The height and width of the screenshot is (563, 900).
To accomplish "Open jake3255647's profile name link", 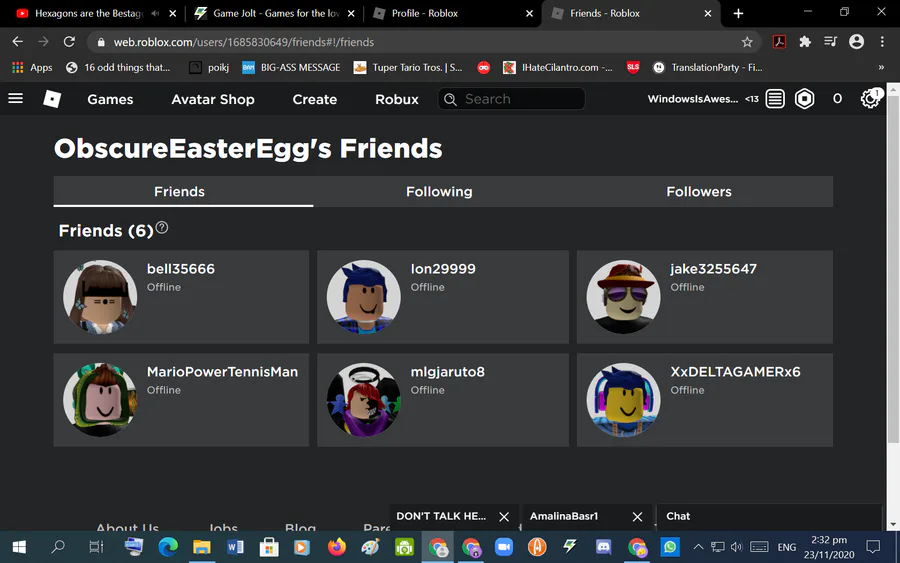I will pos(713,269).
